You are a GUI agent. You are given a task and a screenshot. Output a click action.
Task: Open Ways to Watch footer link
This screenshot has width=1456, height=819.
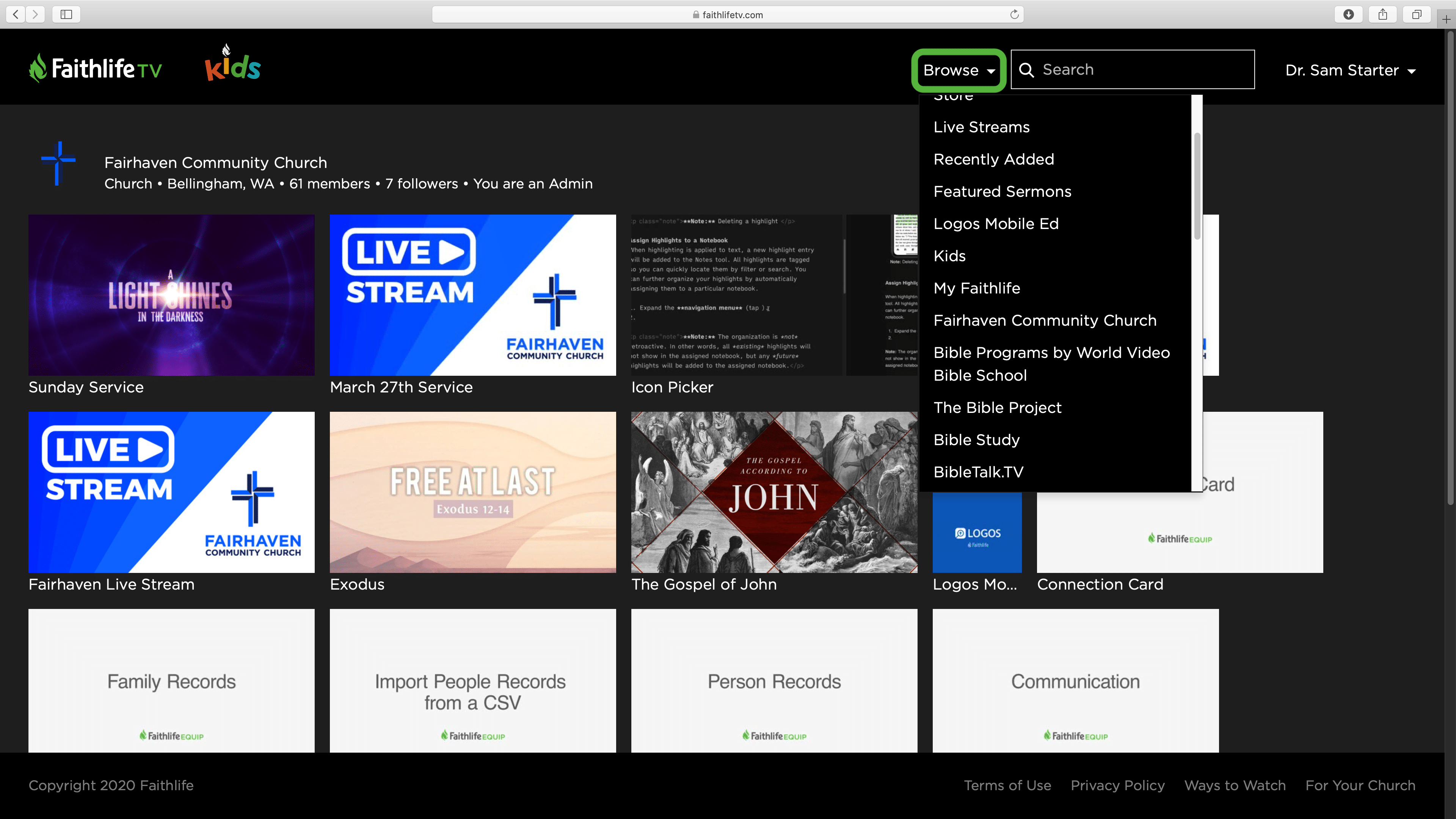click(x=1235, y=785)
